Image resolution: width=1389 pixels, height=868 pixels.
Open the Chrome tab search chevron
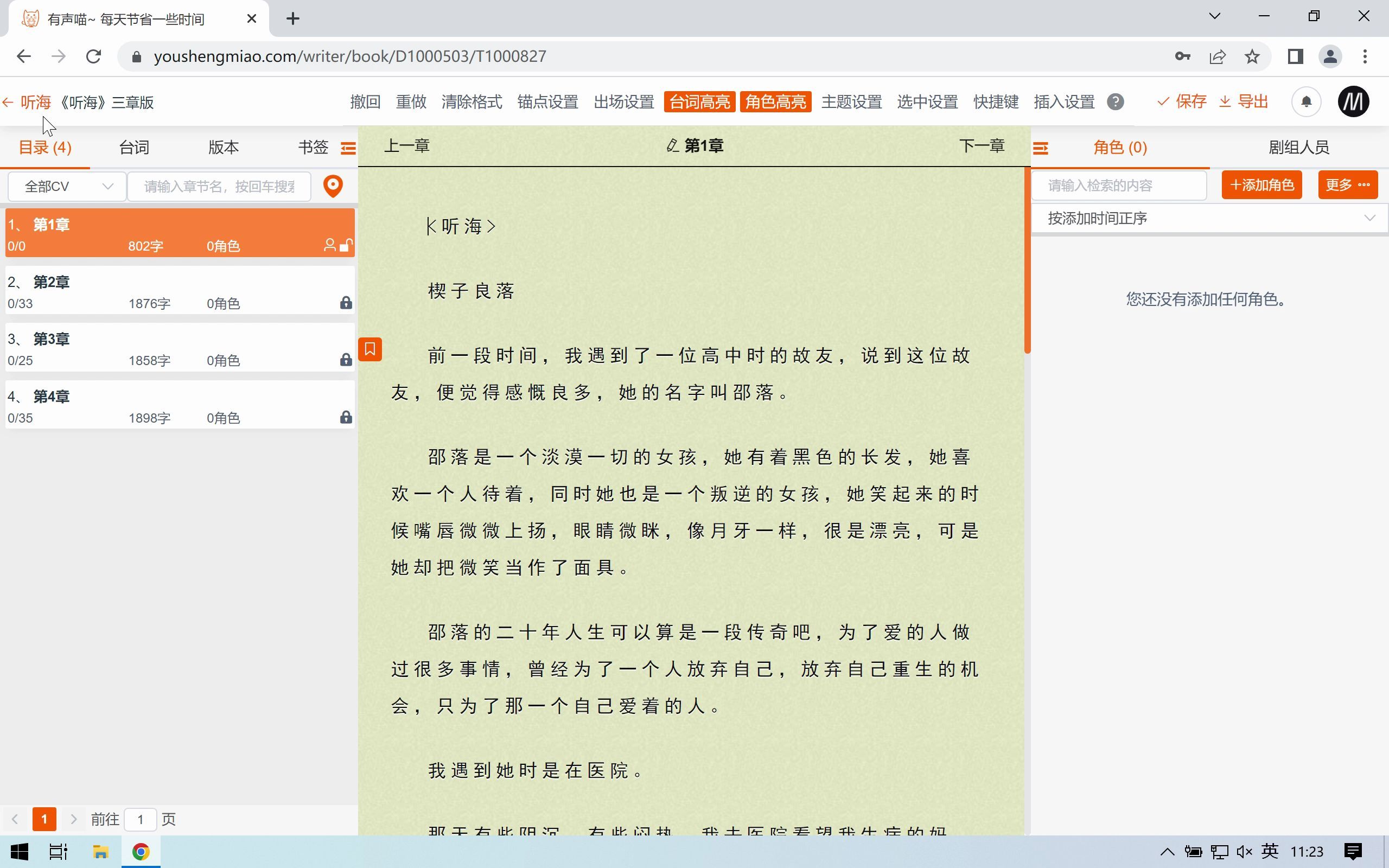pyautogui.click(x=1214, y=16)
